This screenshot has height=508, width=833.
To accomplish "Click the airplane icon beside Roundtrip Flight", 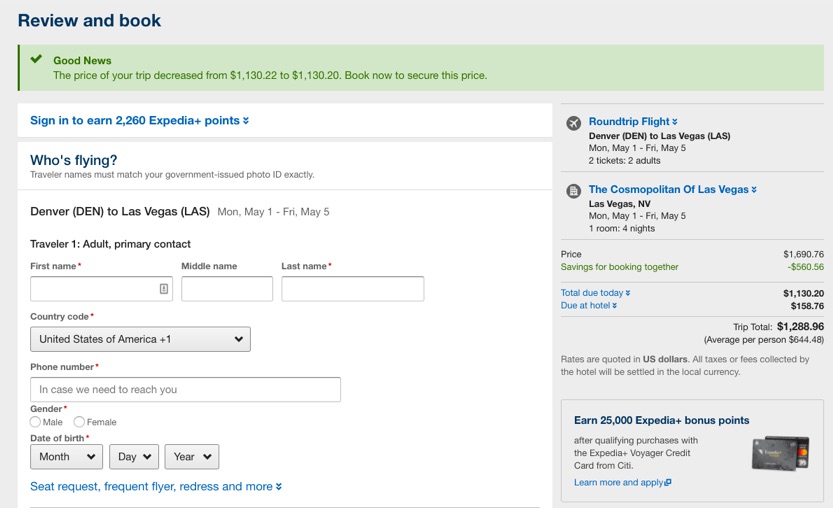I will click(x=573, y=123).
